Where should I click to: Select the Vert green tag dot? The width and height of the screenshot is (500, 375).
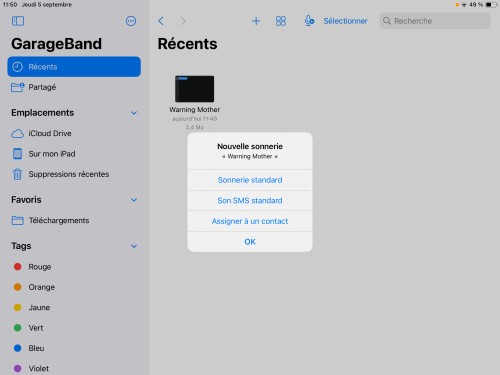[x=18, y=328]
